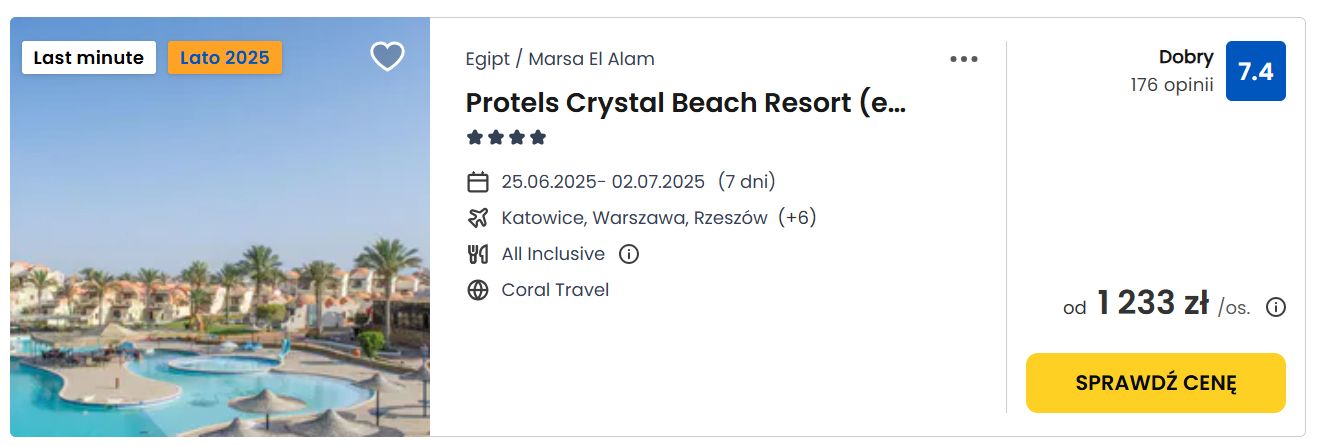Select the Lato 2025 orange tag
Viewport: 1321px width, 446px height.
pos(225,58)
